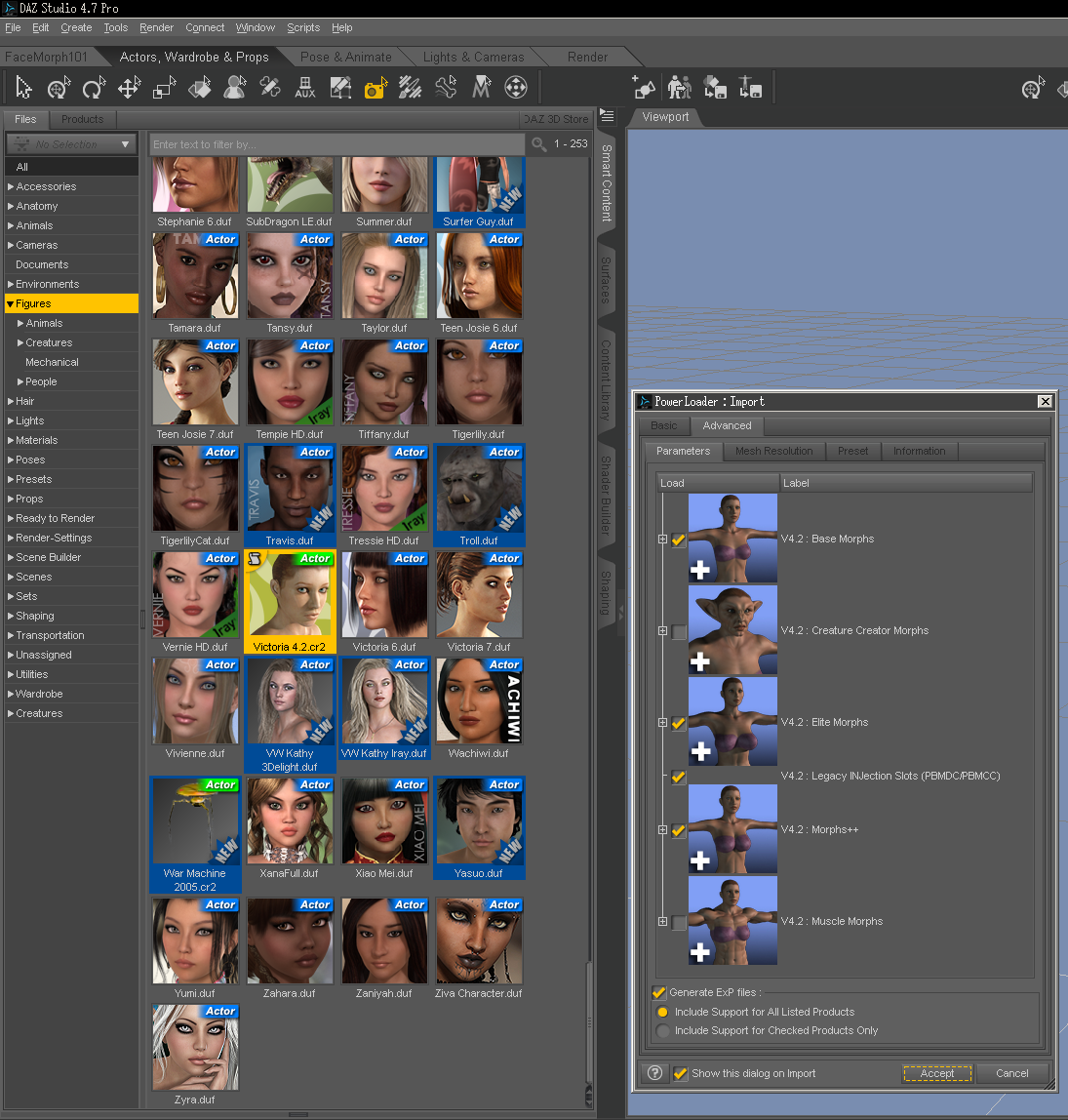This screenshot has height=1120, width=1068.
Task: Expand the Elite Morphs tree node
Action: tap(662, 723)
